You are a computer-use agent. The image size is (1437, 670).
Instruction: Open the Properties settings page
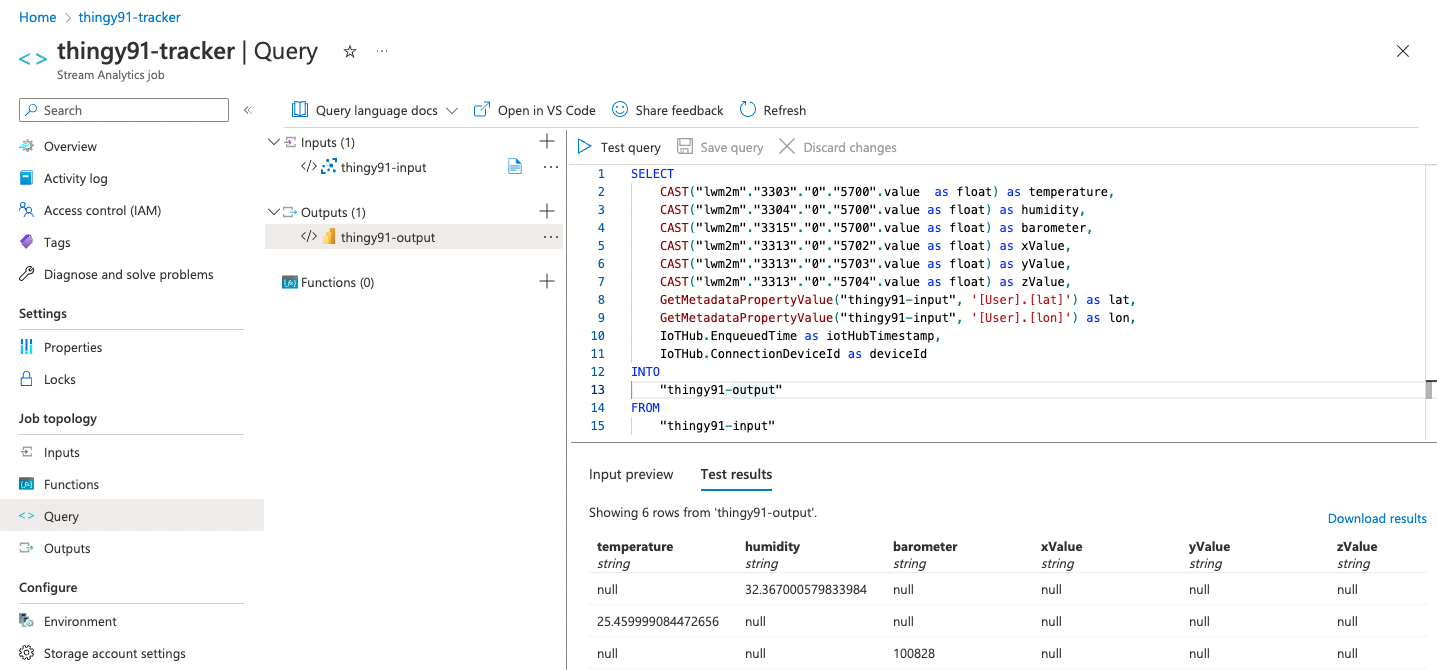point(73,347)
